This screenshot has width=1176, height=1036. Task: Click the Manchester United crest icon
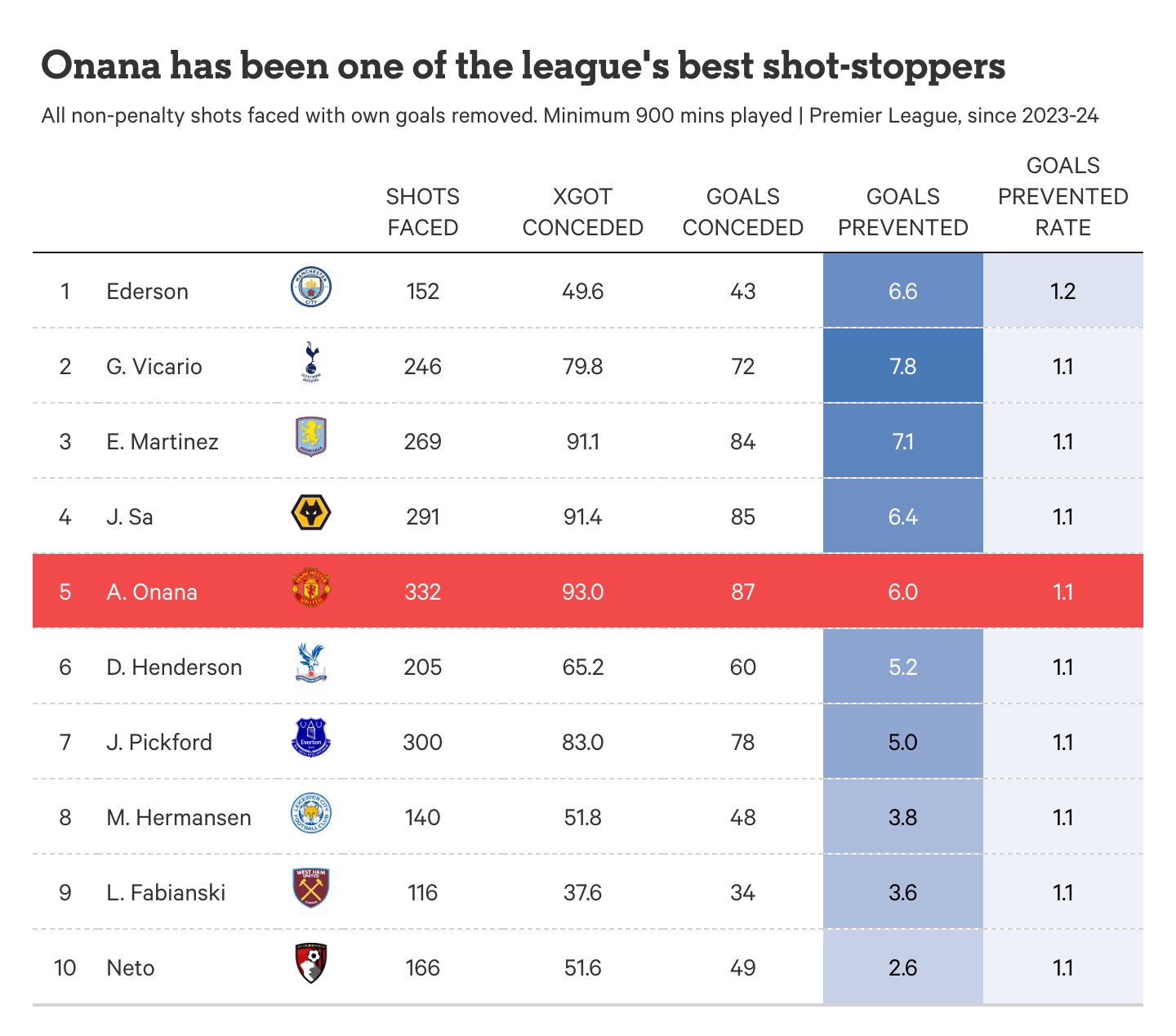[311, 588]
